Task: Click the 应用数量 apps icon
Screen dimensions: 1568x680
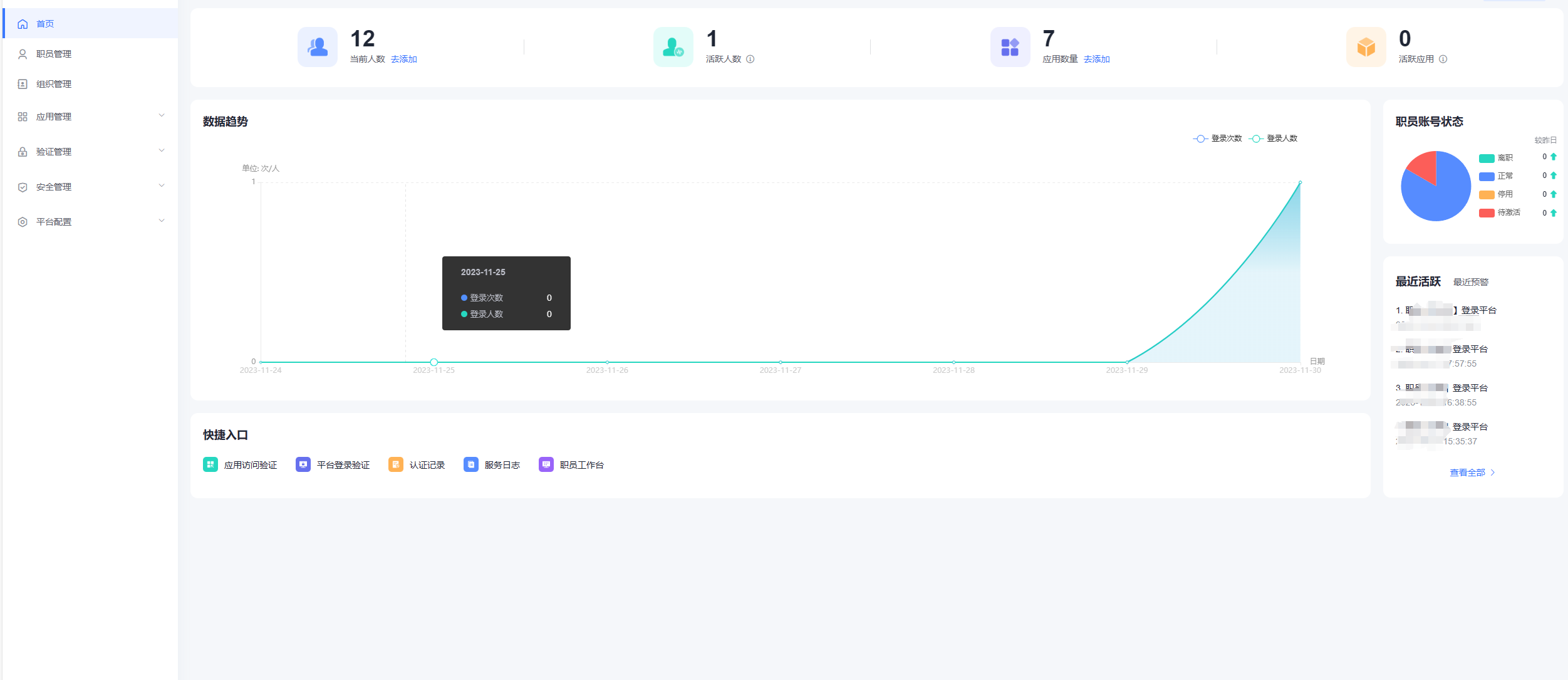Action: [x=1010, y=47]
